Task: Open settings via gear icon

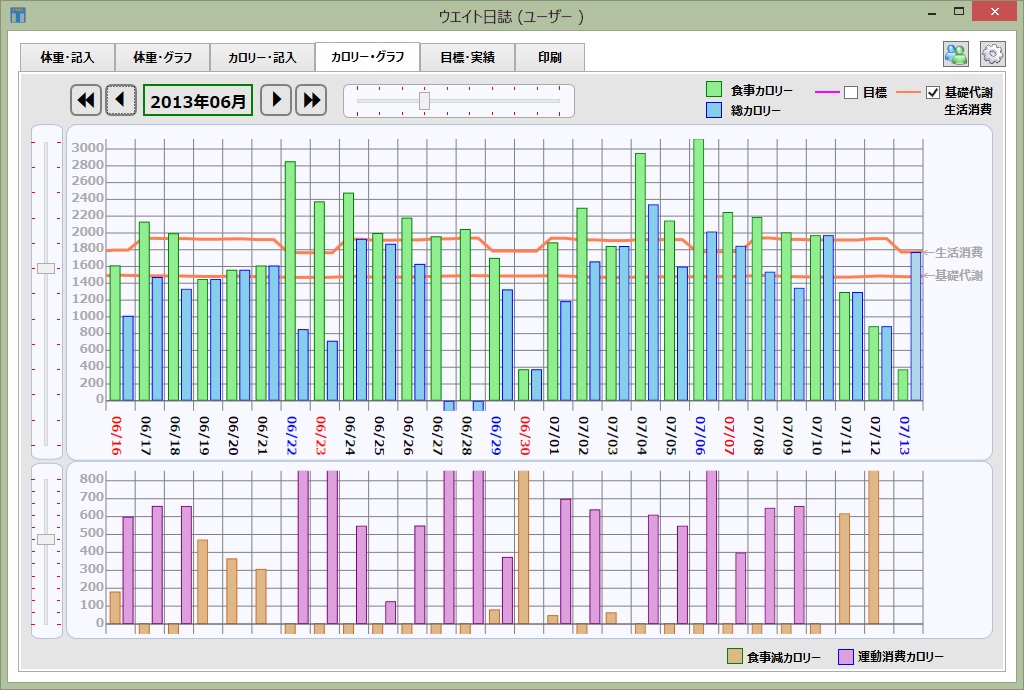Action: click(x=993, y=54)
